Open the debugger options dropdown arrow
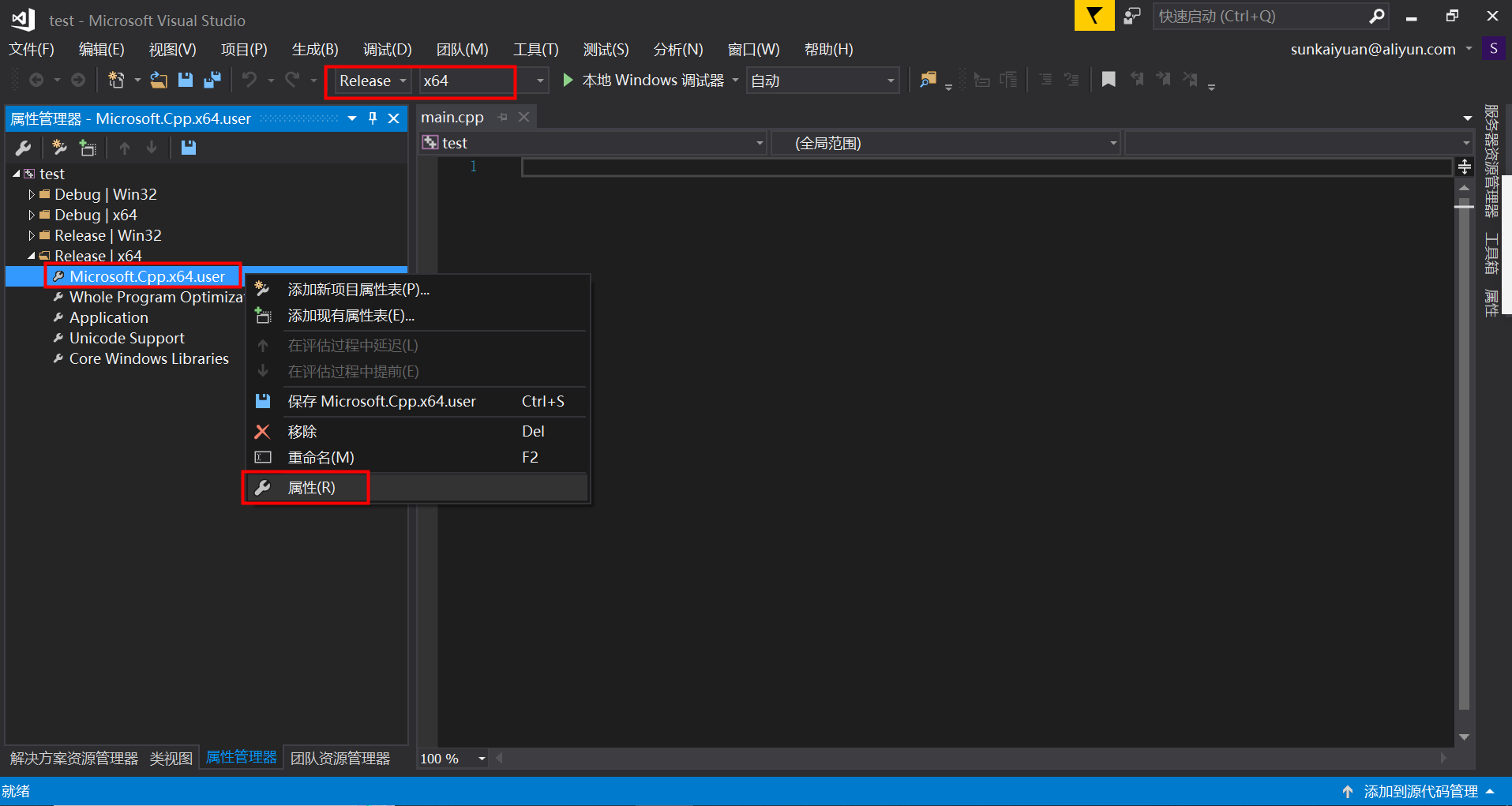This screenshot has height=806, width=1512. tap(735, 80)
